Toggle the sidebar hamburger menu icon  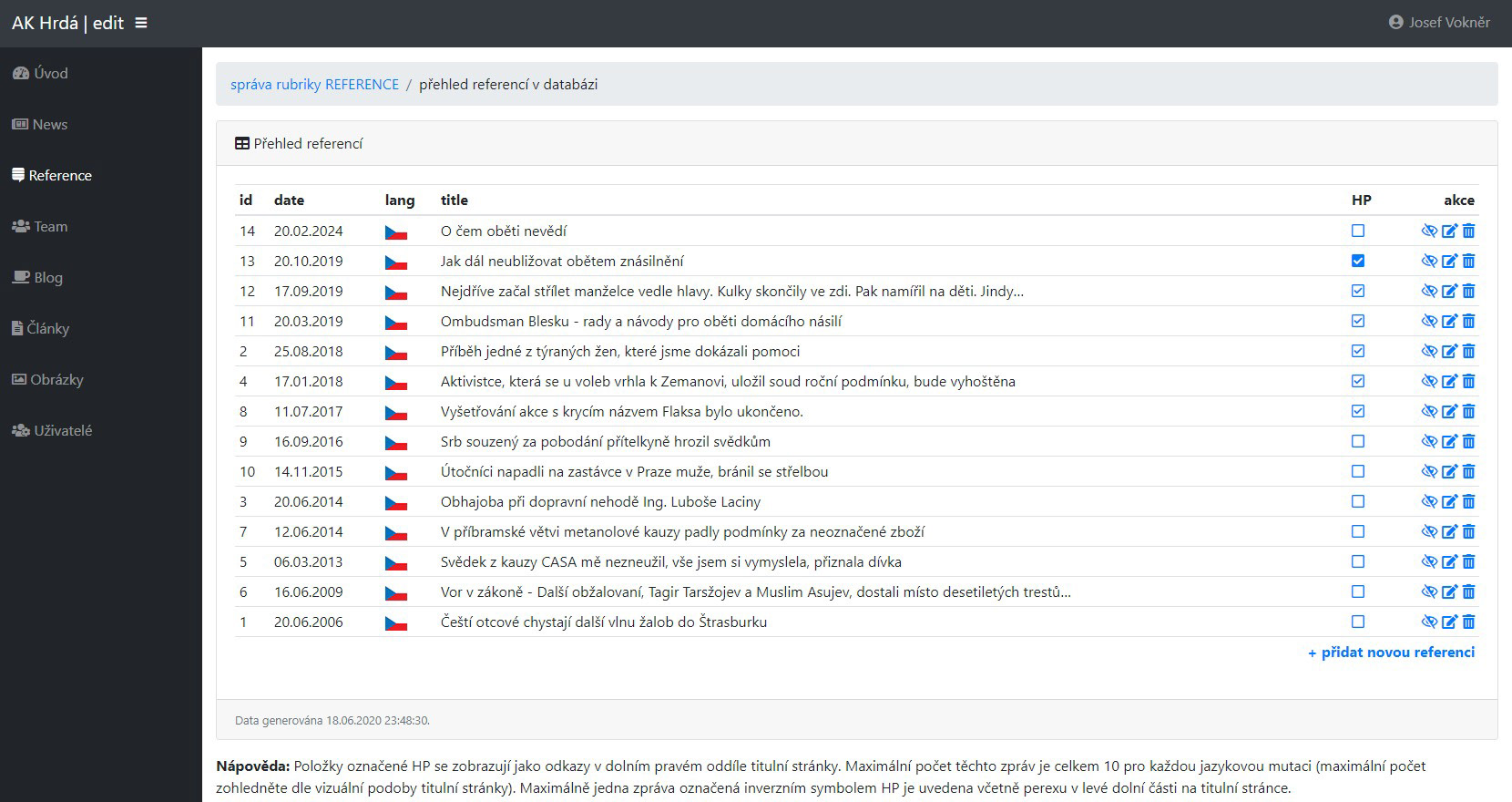[x=141, y=23]
